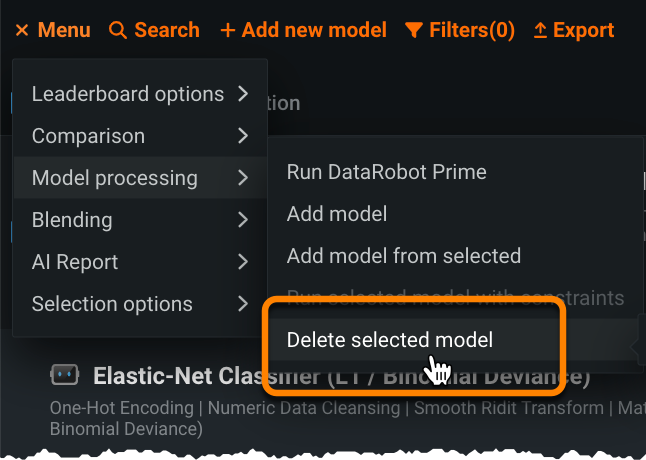Click the Filters(0) text label
The height and width of the screenshot is (460, 646).
(472, 31)
